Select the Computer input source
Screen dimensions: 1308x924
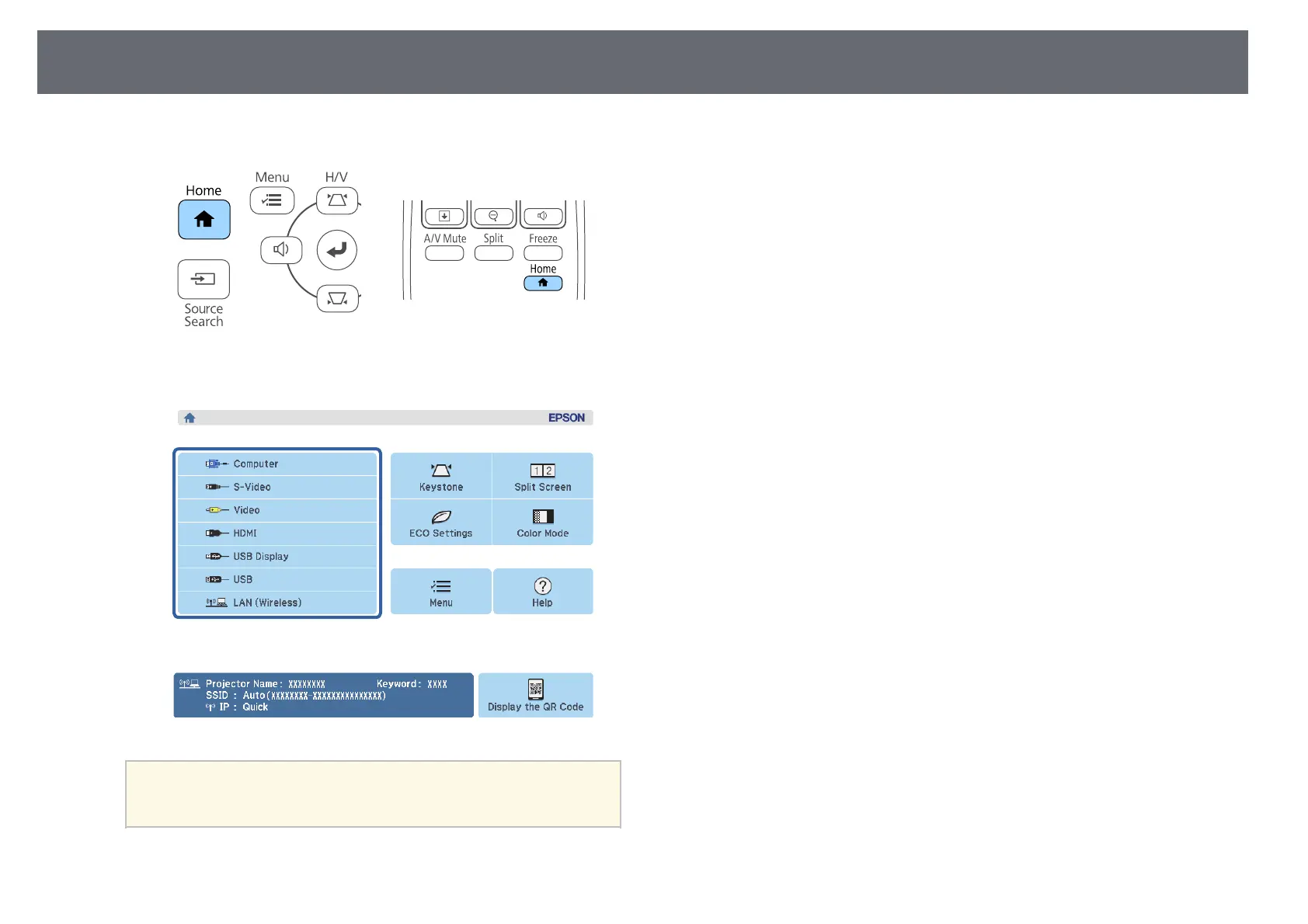(277, 464)
